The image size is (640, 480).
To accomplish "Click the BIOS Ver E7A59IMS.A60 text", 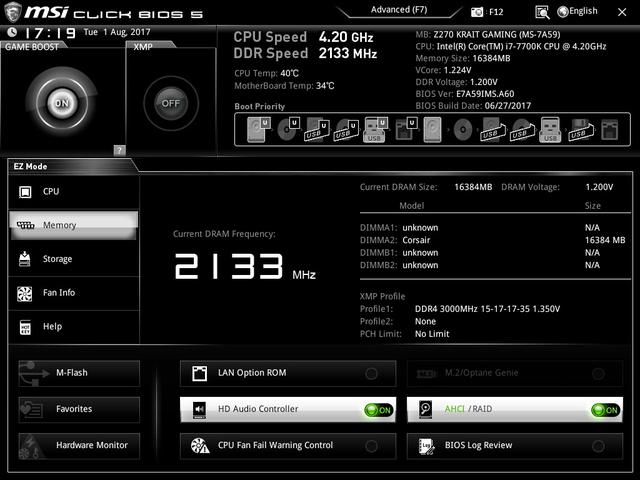I will tap(465, 94).
